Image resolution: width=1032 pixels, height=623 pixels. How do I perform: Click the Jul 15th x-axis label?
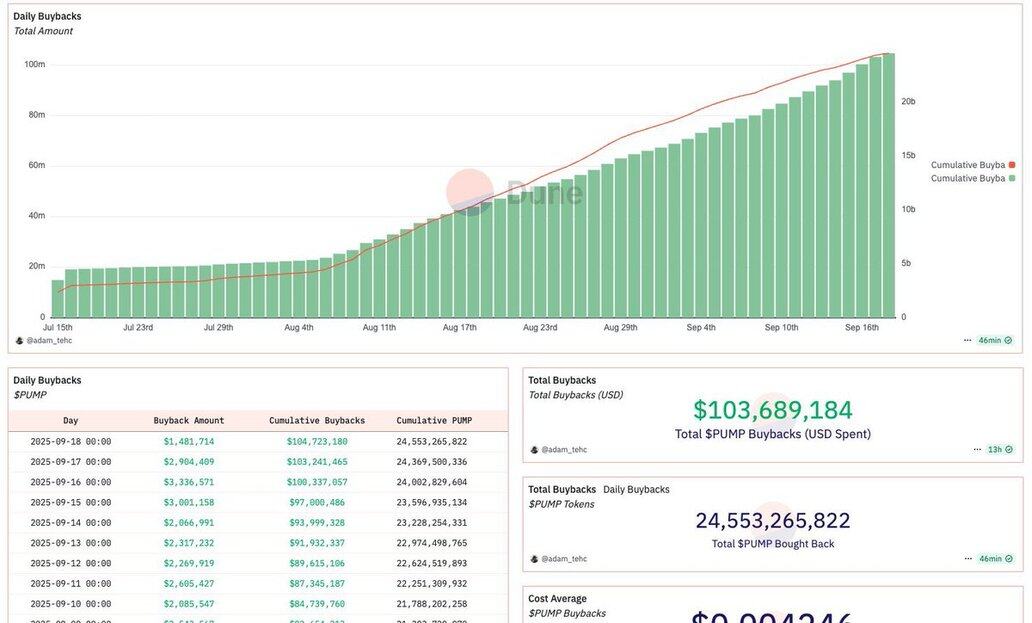(58, 328)
